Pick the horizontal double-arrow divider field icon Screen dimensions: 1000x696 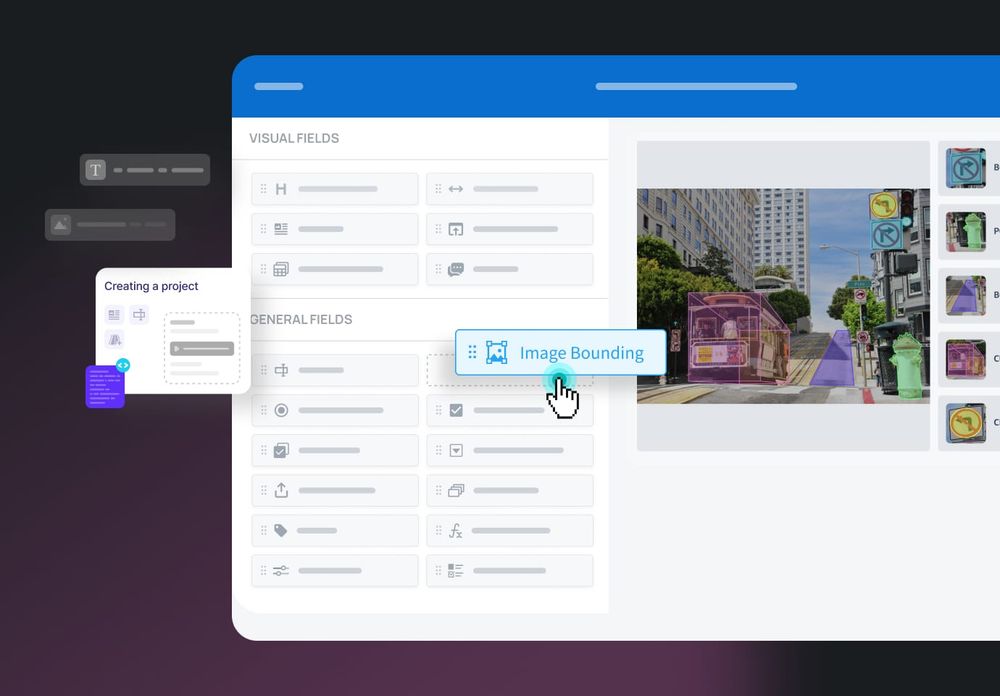(455, 189)
